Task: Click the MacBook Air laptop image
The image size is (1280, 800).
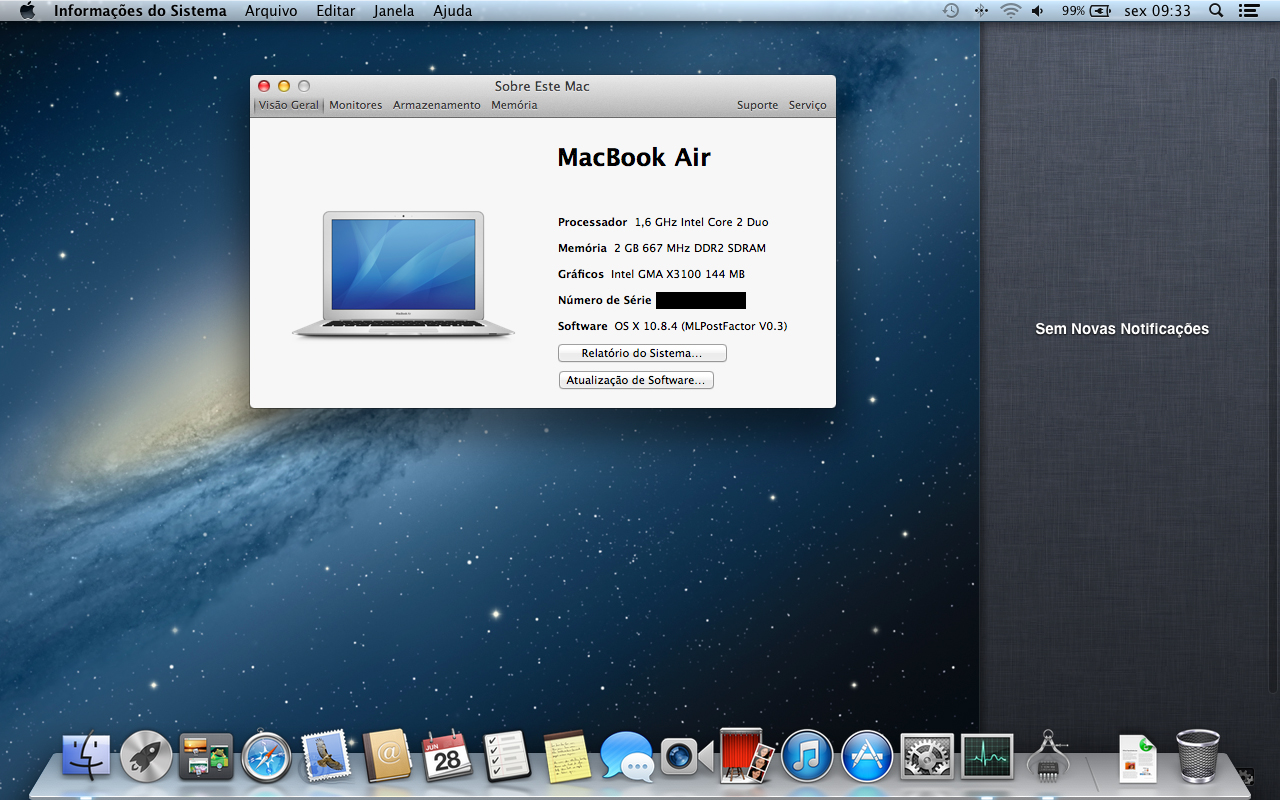Action: click(x=403, y=275)
